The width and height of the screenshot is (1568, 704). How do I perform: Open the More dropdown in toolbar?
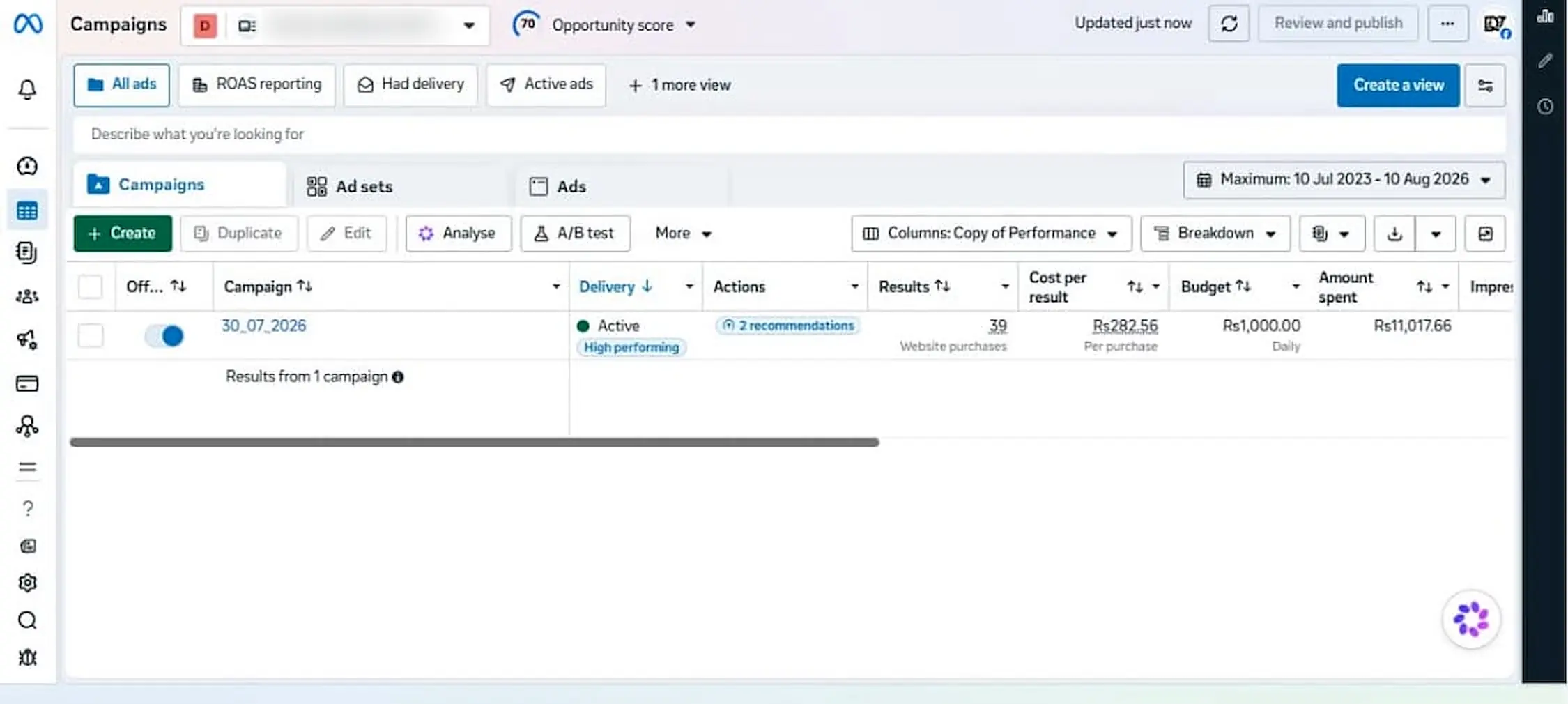[683, 234]
